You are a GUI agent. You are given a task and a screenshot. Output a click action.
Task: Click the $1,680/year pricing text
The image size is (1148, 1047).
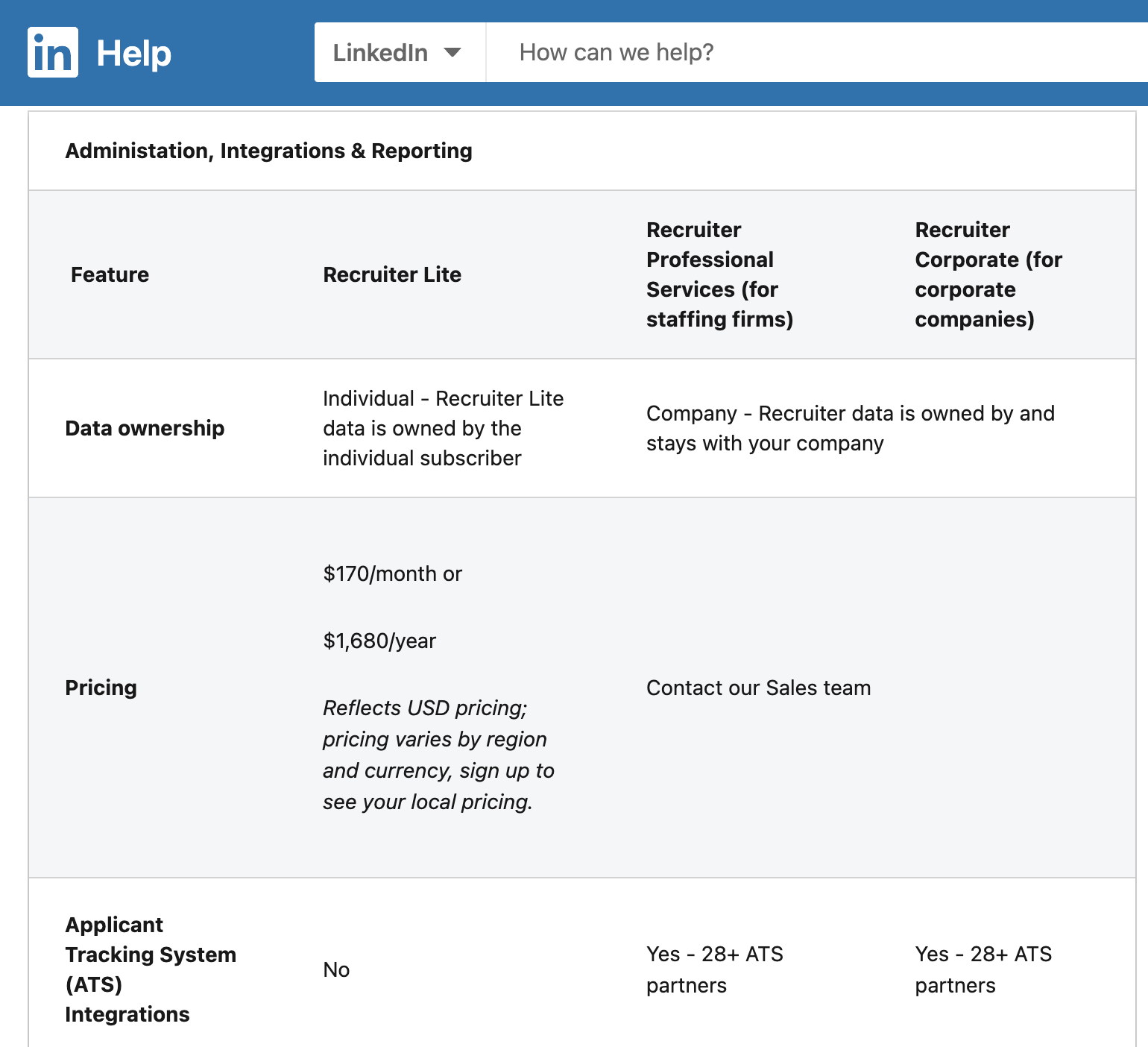(x=379, y=641)
